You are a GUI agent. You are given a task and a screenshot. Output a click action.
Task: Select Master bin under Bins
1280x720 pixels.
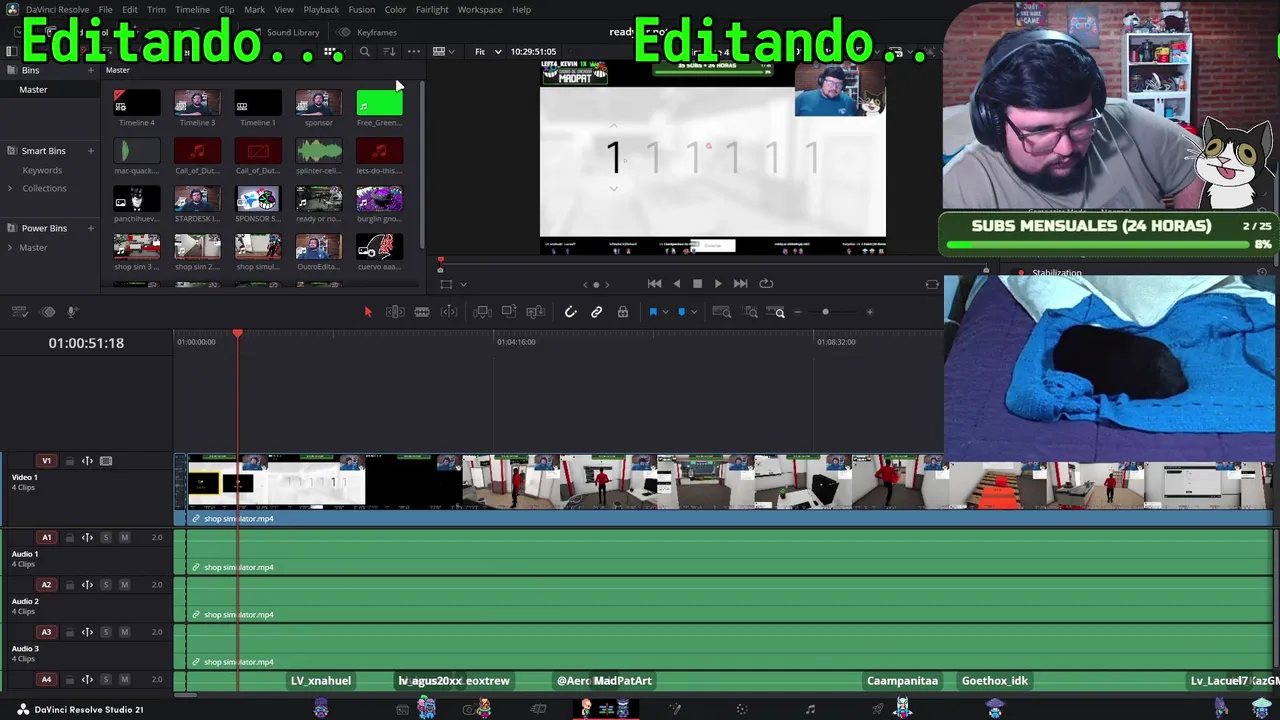click(33, 90)
